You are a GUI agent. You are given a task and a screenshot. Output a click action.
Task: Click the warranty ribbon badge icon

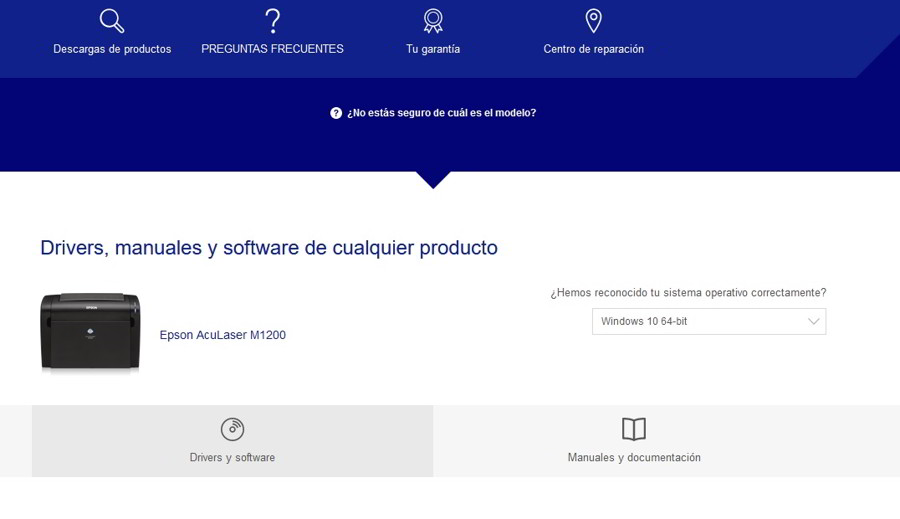[433, 21]
